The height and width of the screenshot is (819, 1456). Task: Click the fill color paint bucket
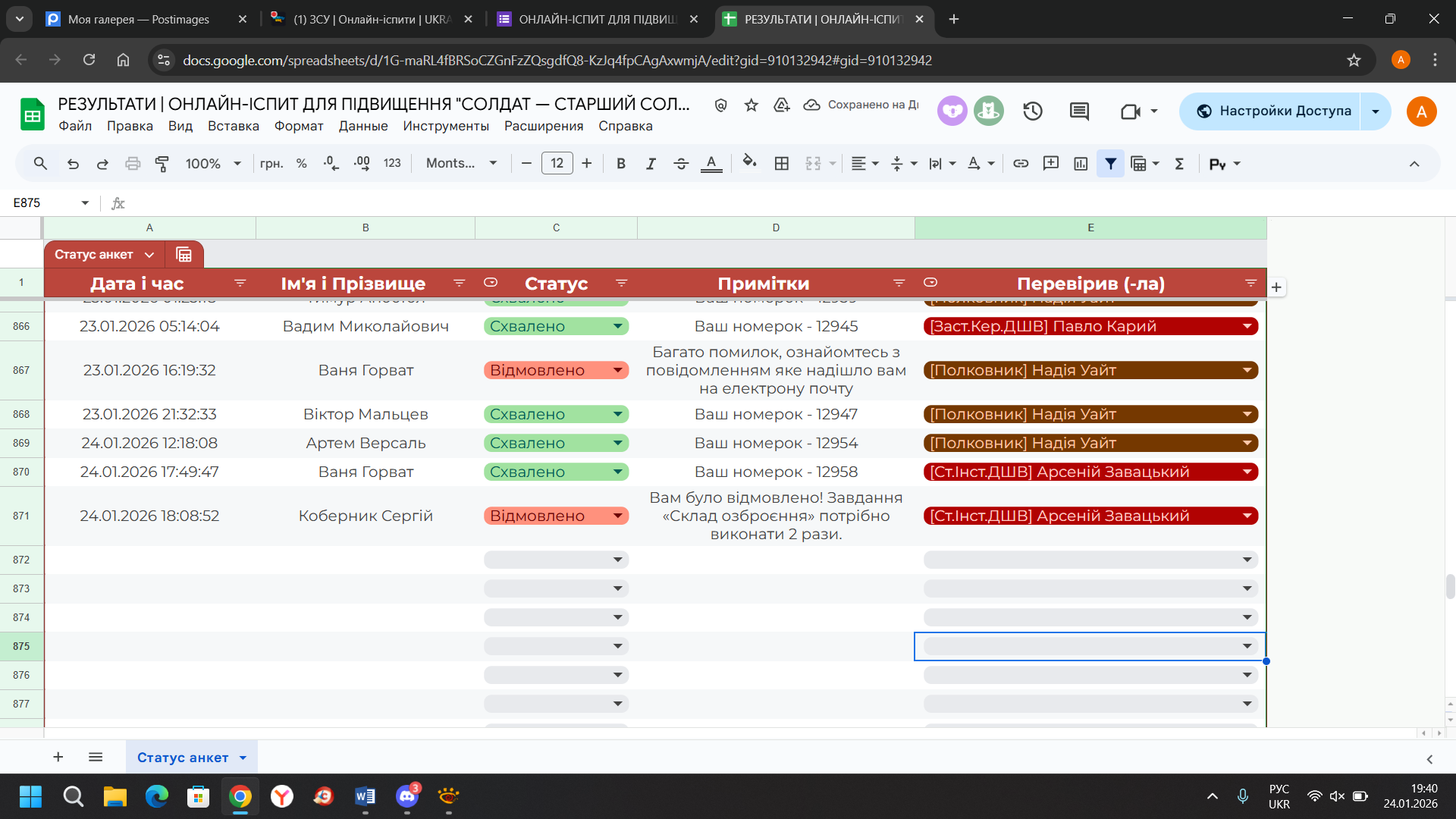tap(749, 162)
